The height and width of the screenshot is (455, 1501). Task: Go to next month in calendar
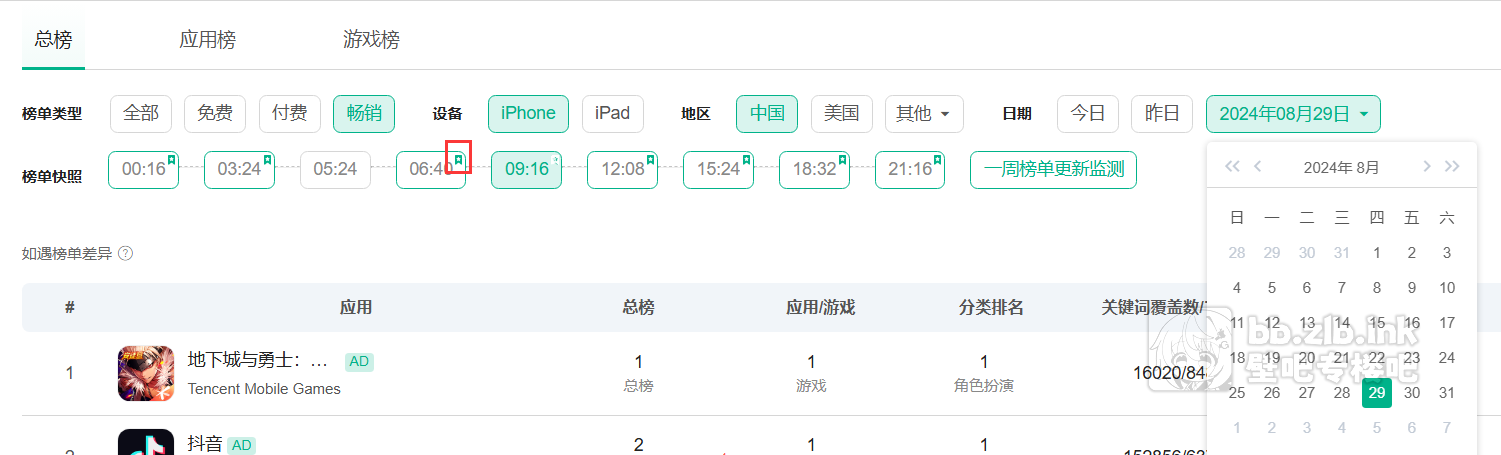(x=1427, y=167)
